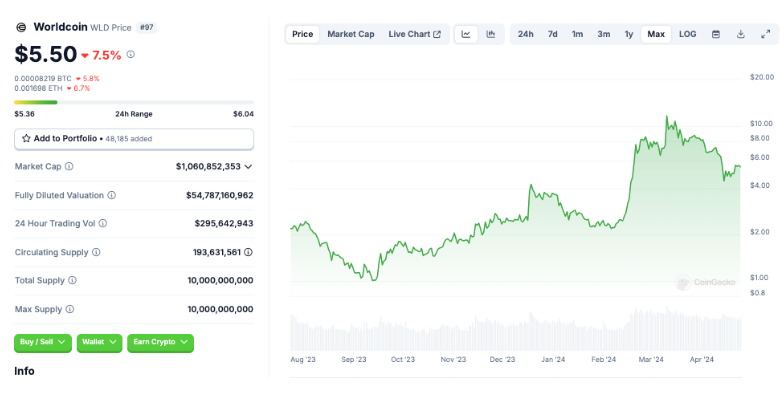784x395 pixels.
Task: Click 0.00008219 BTC price text
Action: pyautogui.click(x=43, y=78)
